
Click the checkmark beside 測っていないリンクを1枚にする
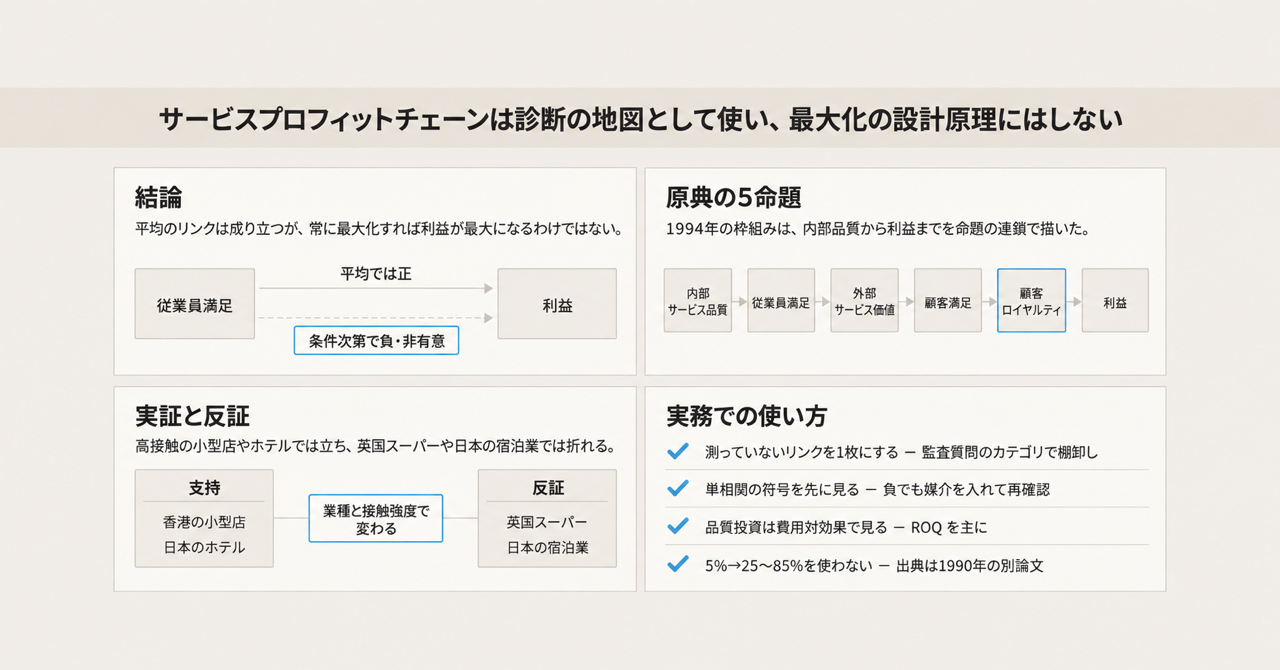coord(678,452)
